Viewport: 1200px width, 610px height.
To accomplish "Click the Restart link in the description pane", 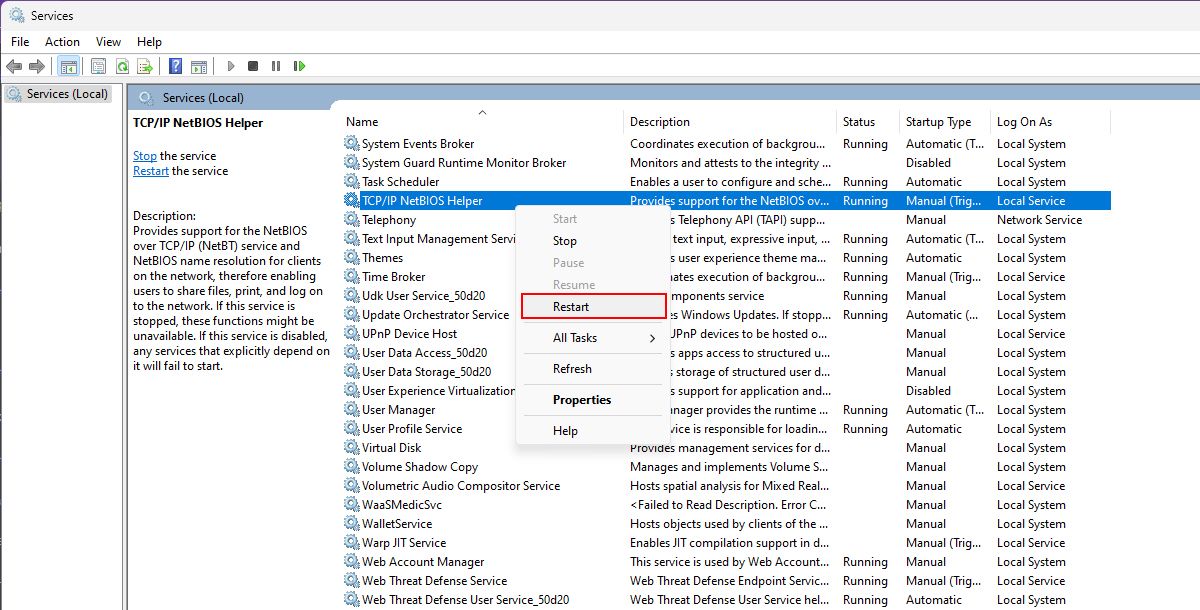I will pos(150,171).
